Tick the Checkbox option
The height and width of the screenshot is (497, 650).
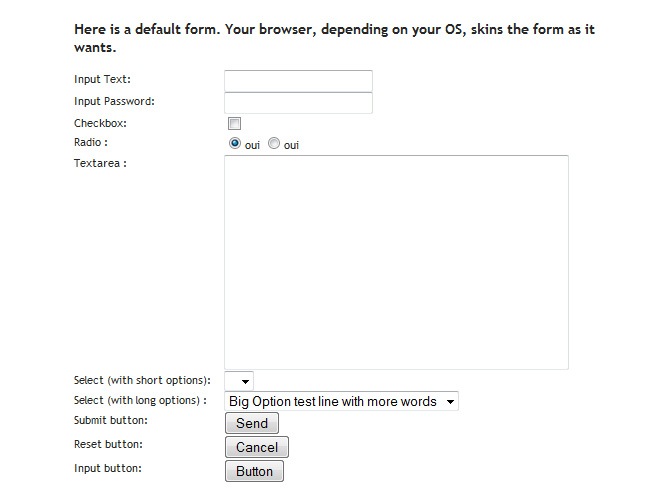coord(235,124)
